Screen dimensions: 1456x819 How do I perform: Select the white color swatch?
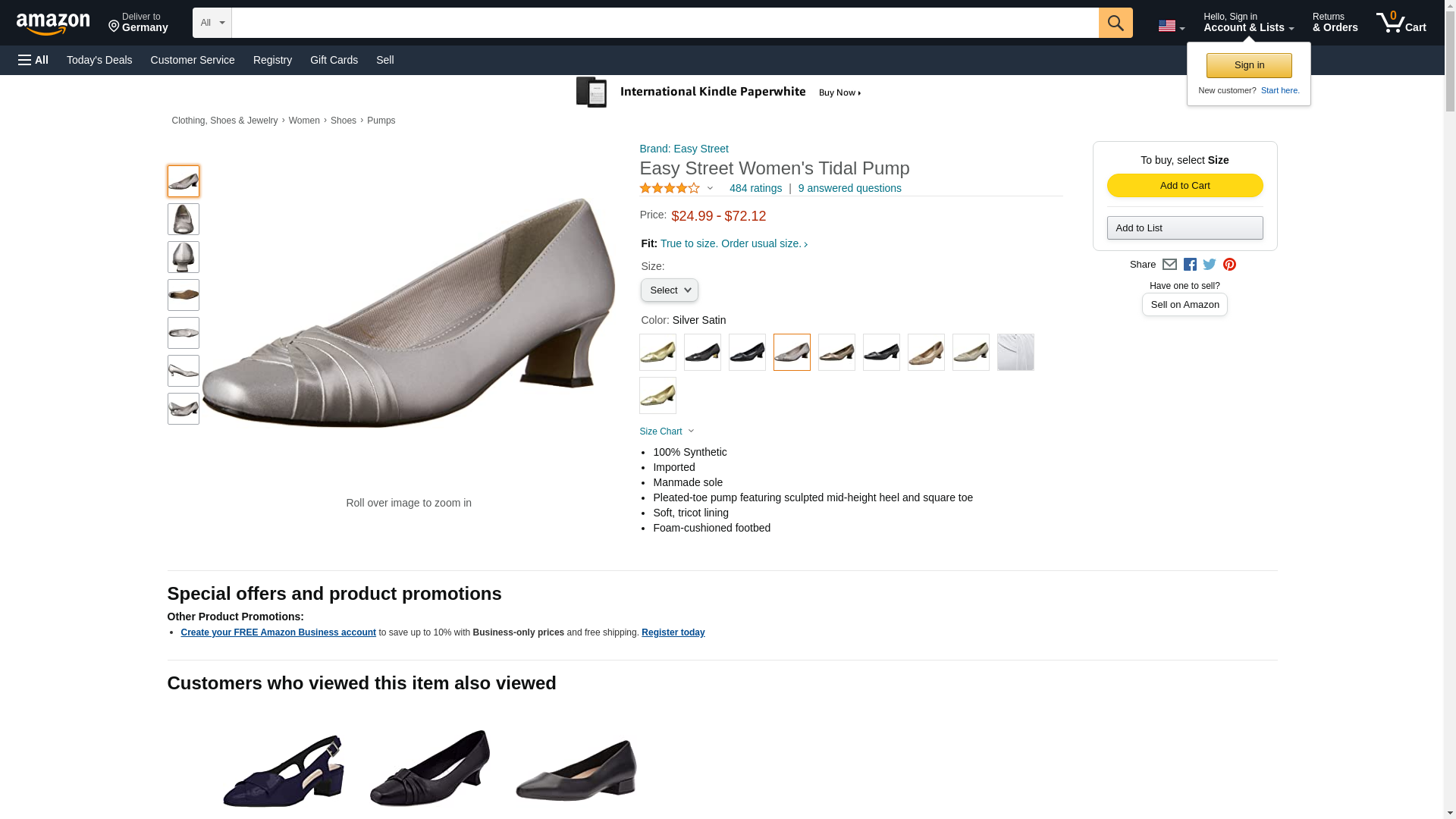pyautogui.click(x=1015, y=353)
